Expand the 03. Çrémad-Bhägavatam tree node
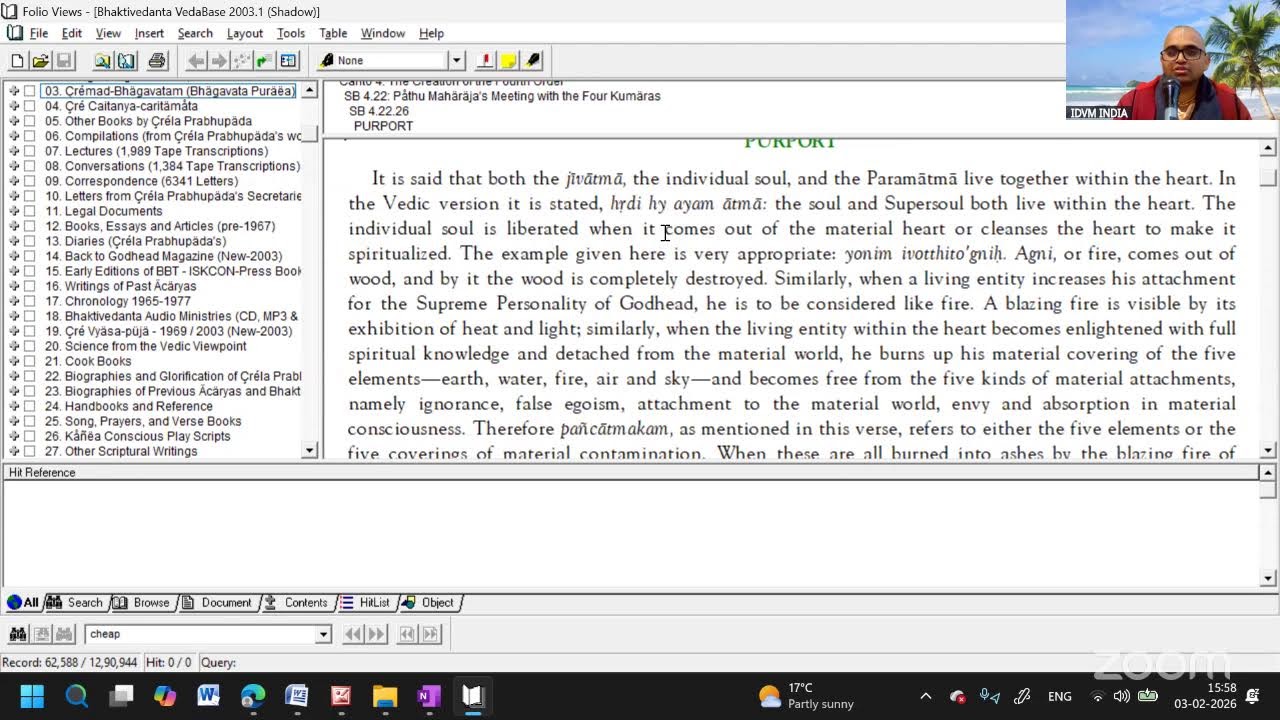Image resolution: width=1280 pixels, height=720 pixels. click(x=14, y=91)
